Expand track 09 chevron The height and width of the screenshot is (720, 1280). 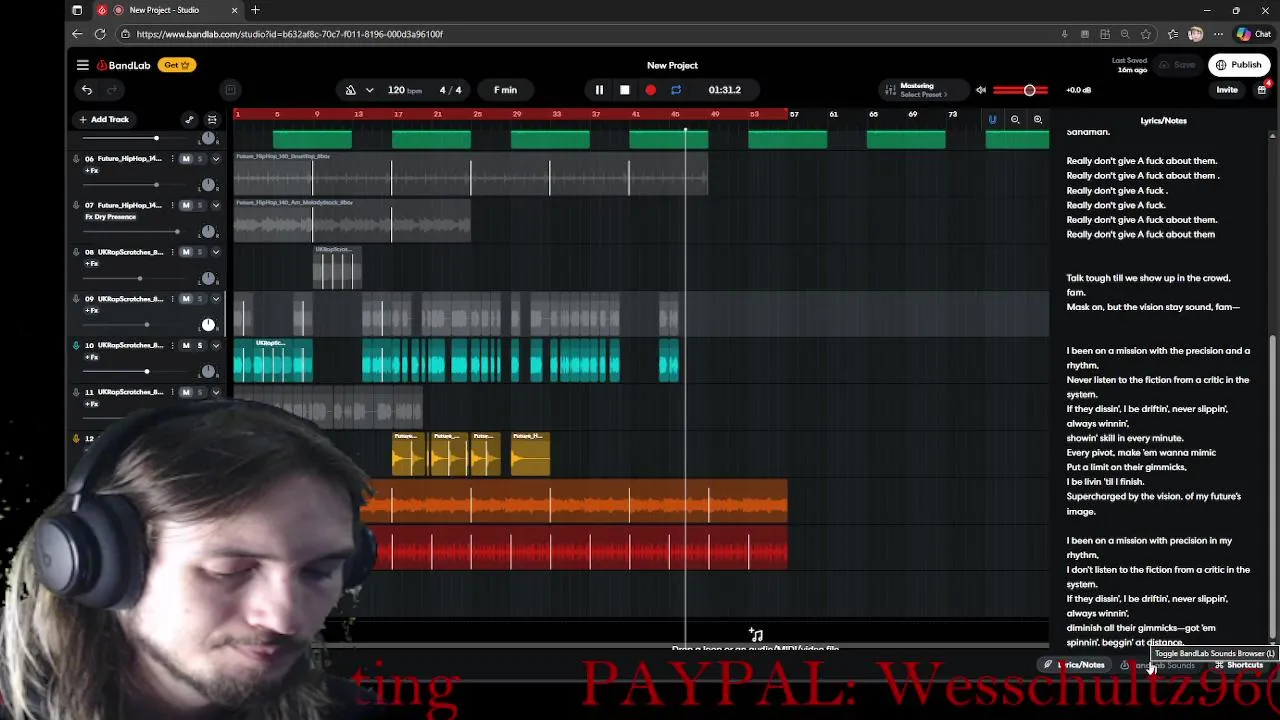(215, 299)
